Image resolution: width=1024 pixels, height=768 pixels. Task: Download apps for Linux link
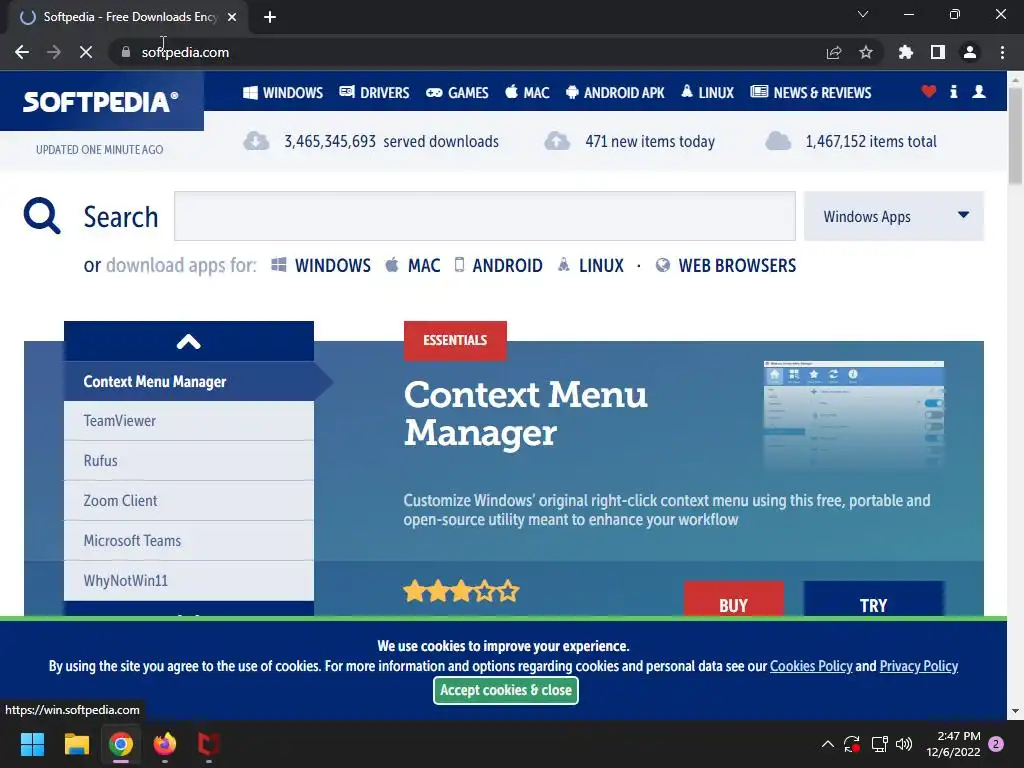click(590, 266)
